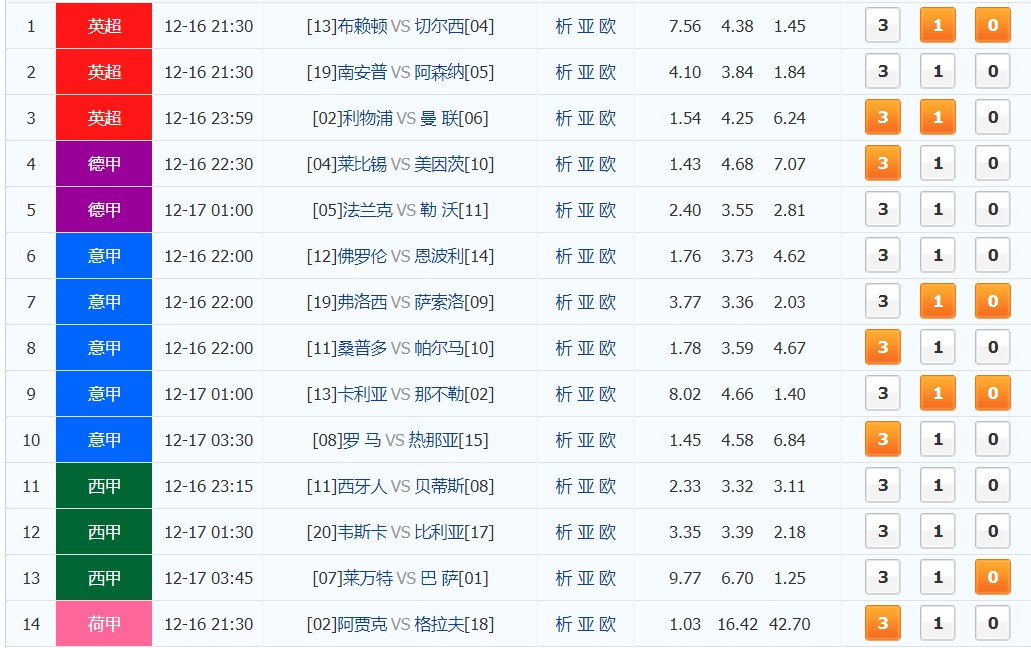Viewport: 1031px width, 648px height.
Task: Open 亚 odds for 南安普 VS 阿森纳
Action: tap(586, 72)
